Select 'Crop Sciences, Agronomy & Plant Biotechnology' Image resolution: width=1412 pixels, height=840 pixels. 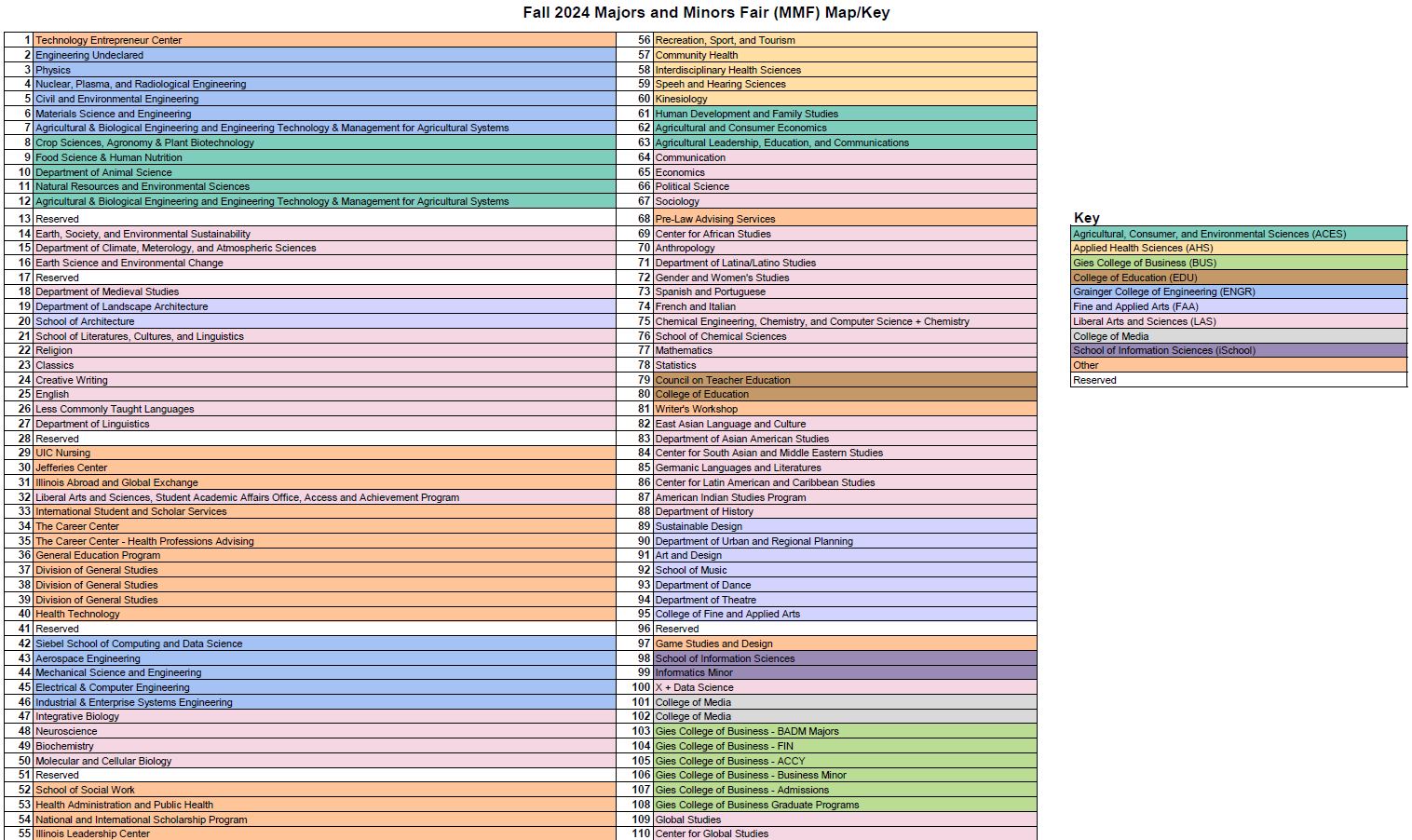(324, 142)
